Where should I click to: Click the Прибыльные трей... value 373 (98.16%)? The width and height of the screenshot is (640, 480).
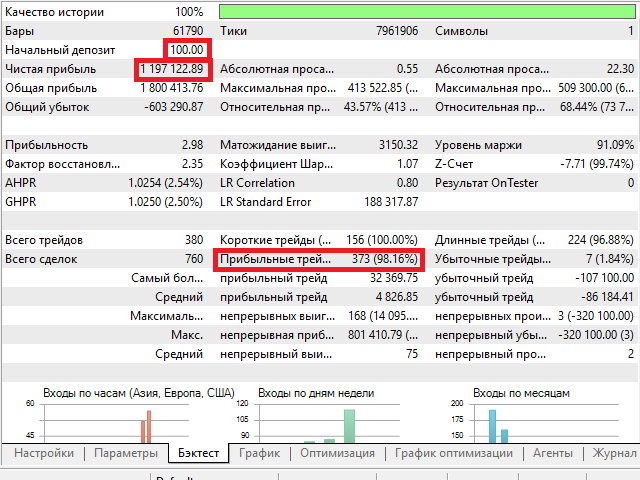pos(385,259)
